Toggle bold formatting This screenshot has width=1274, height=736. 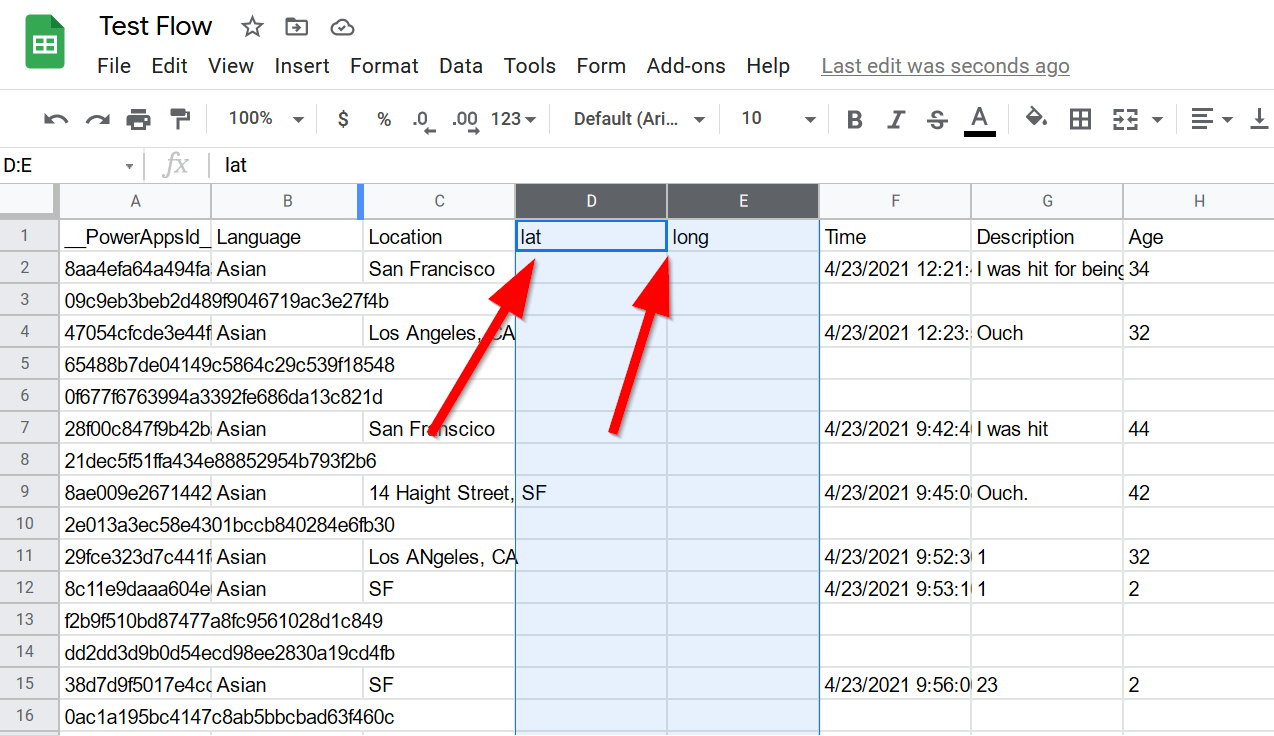pyautogui.click(x=854, y=120)
